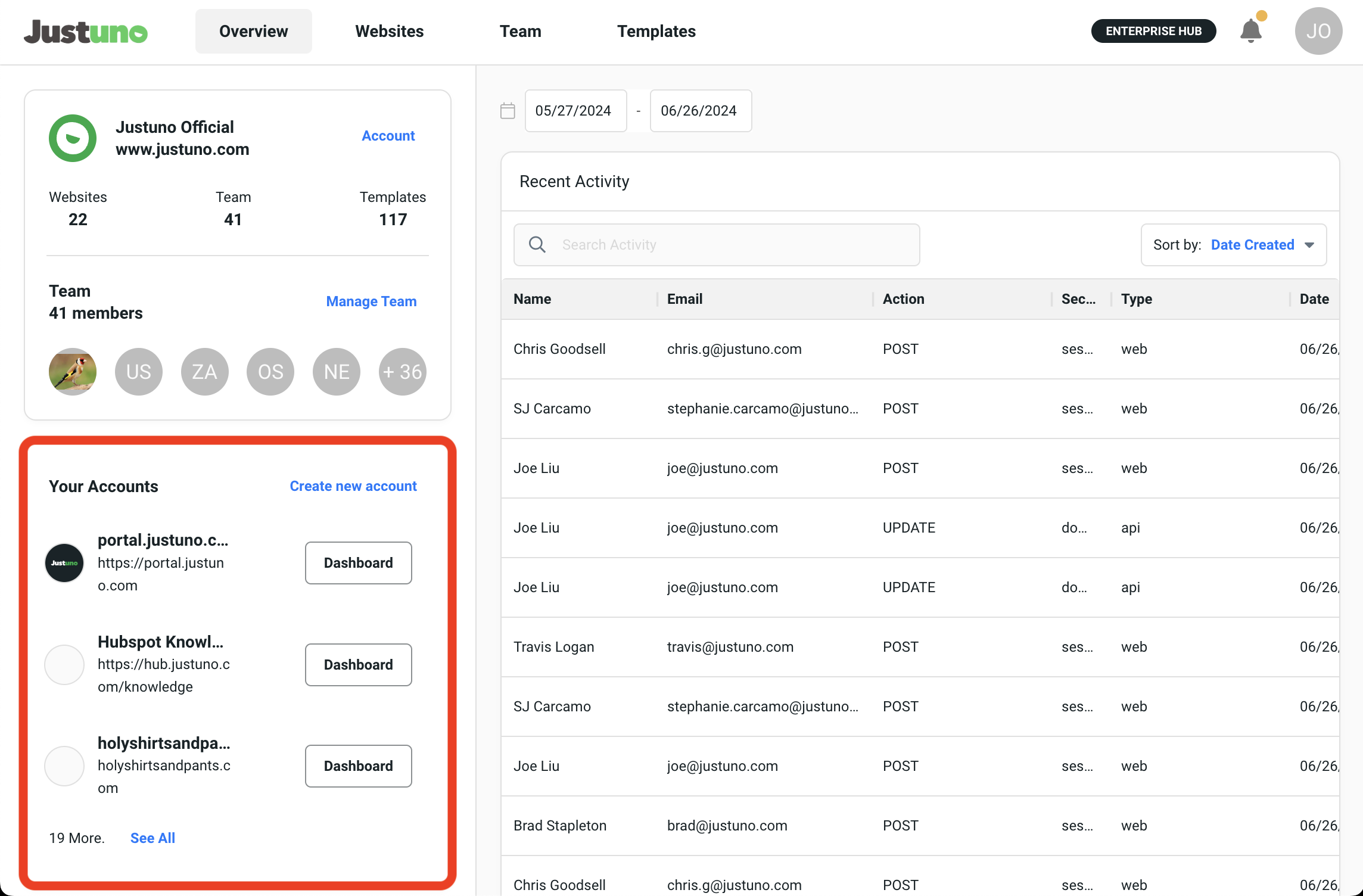Click the notification bell icon

(x=1251, y=31)
